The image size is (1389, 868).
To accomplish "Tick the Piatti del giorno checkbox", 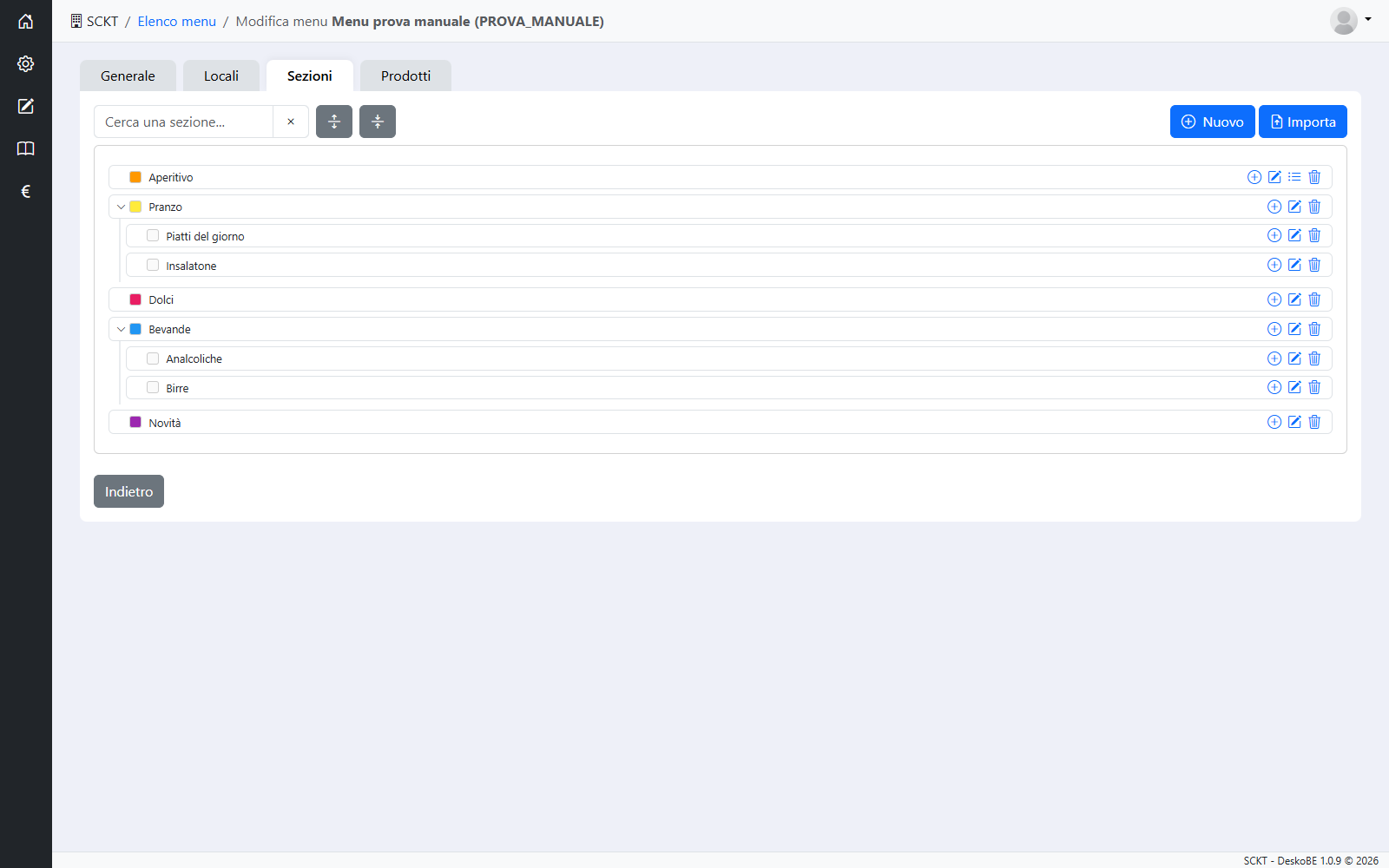I will coord(153,236).
